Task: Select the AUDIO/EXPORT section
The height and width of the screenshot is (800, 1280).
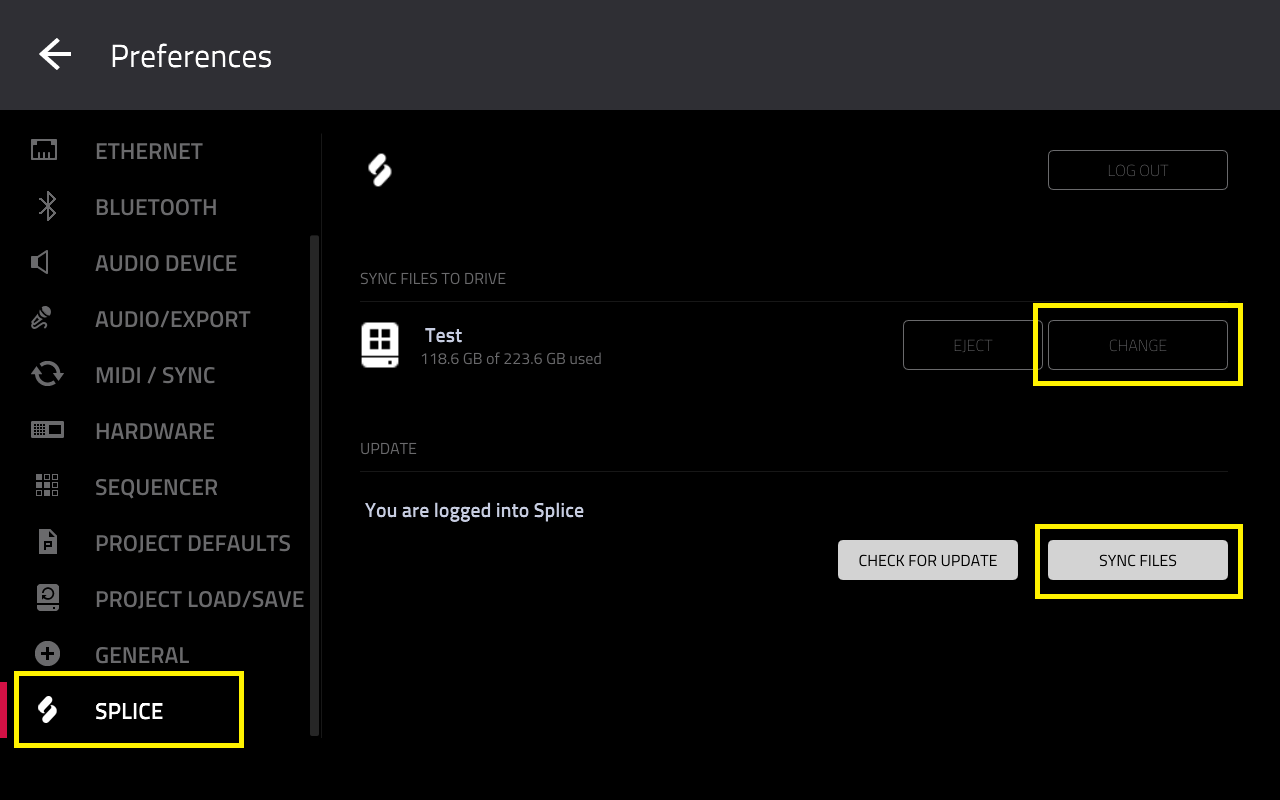Action: point(173,319)
